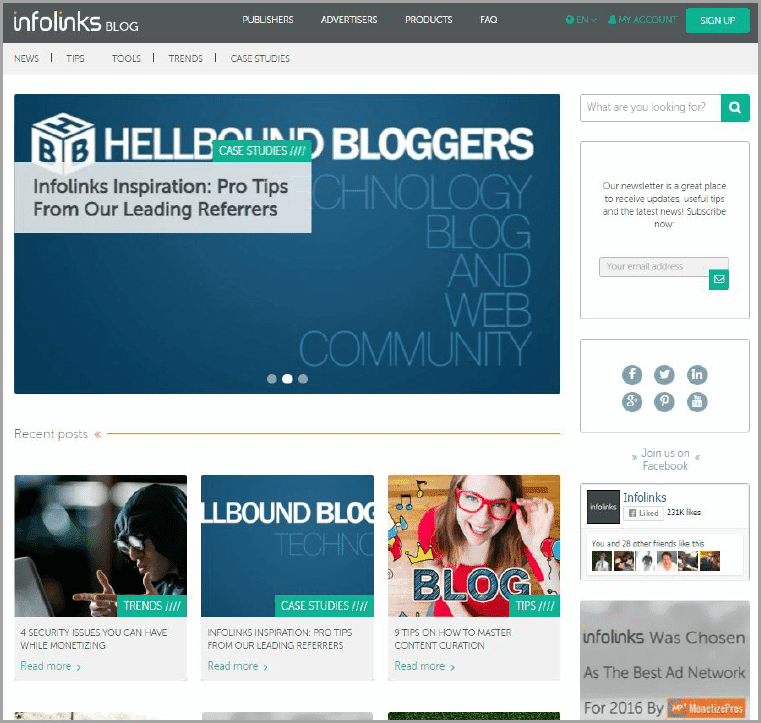The height and width of the screenshot is (723, 761).
Task: Open the LinkedIn social icon
Action: click(697, 374)
